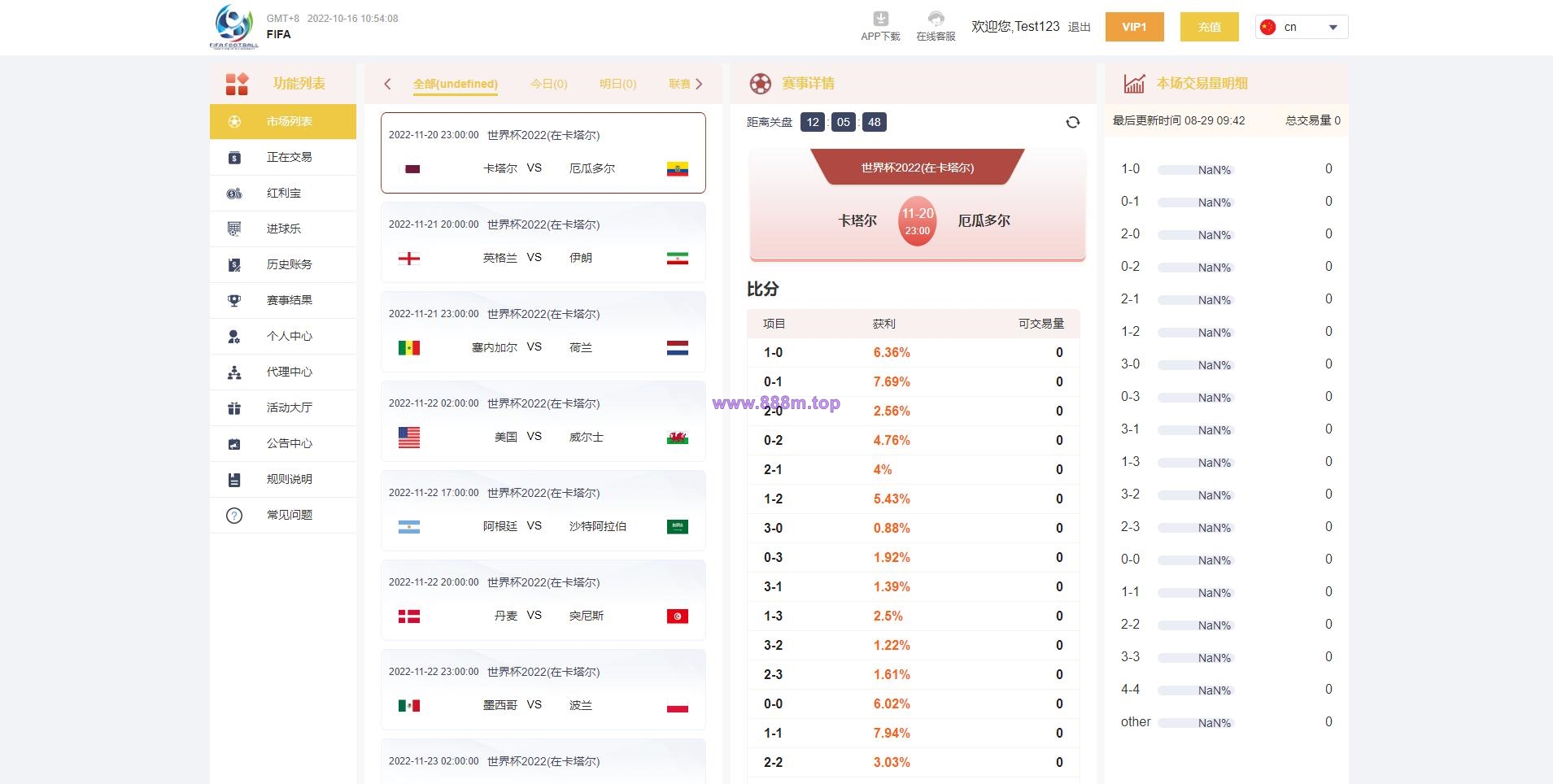The image size is (1553, 784).
Task: Click the 红利宝 coins icon
Action: [x=234, y=193]
